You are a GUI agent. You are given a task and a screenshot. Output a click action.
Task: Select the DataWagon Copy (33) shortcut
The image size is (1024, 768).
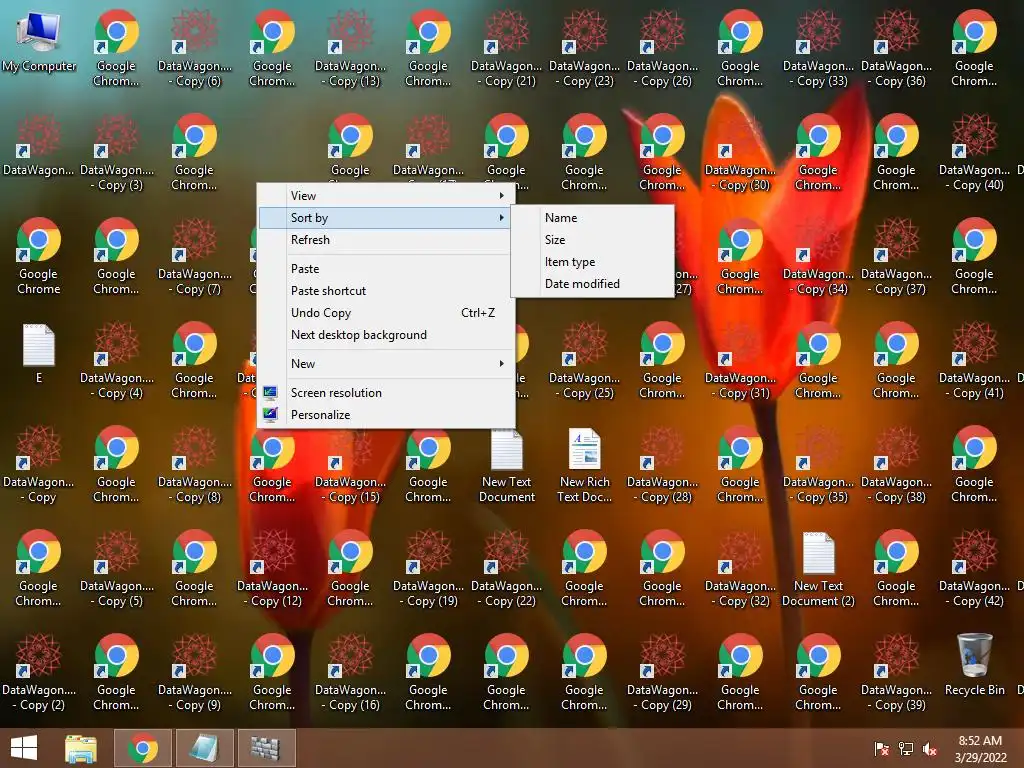(818, 49)
